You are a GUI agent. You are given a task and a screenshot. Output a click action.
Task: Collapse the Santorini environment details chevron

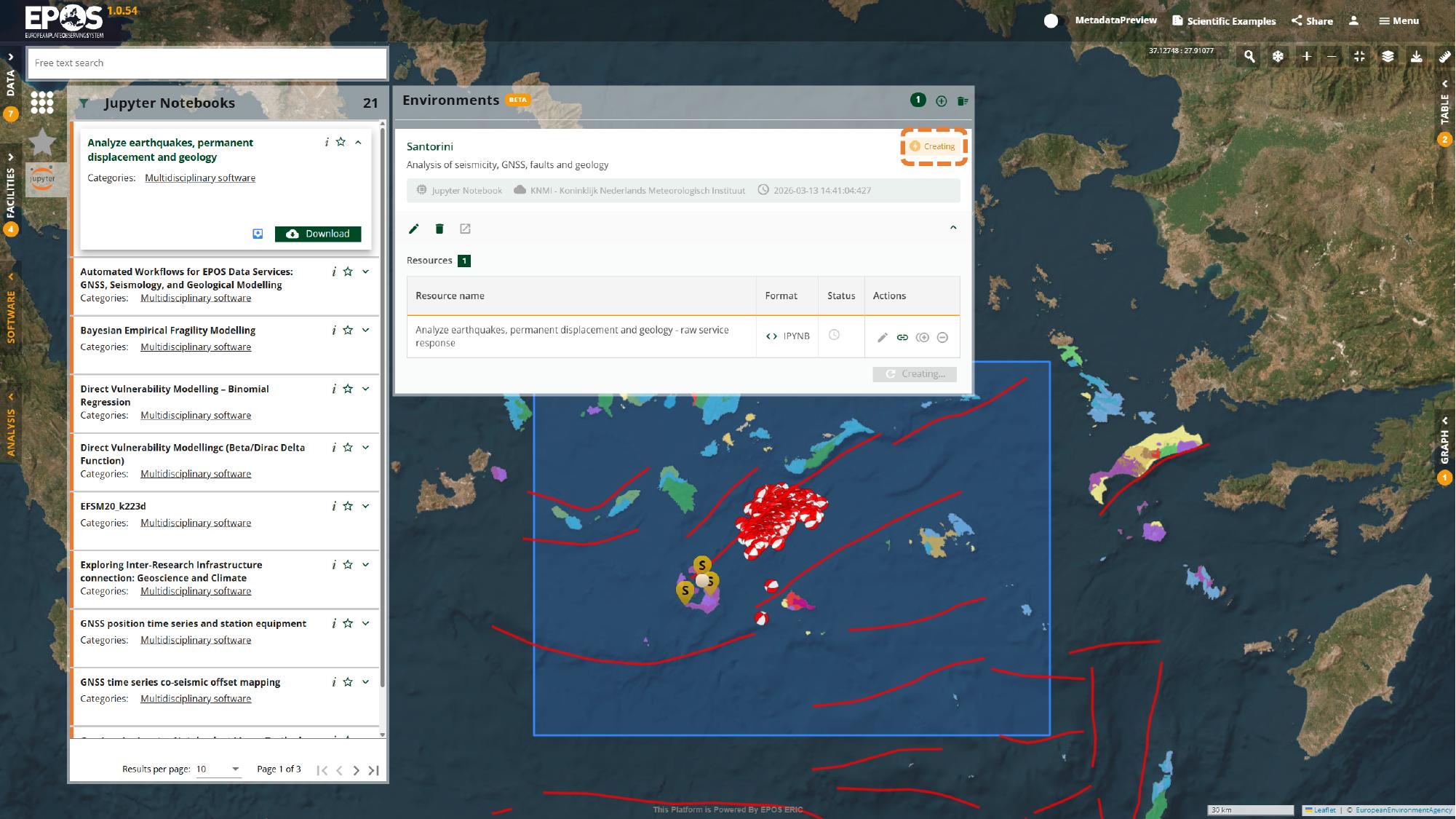point(953,228)
